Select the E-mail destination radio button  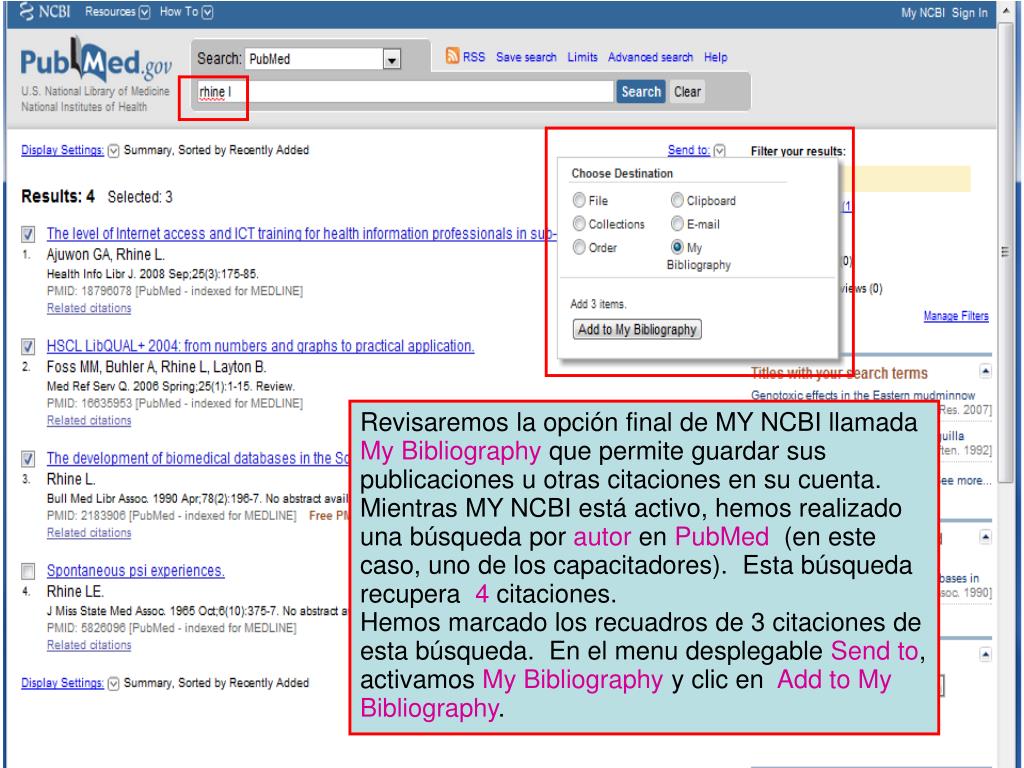pyautogui.click(x=677, y=224)
